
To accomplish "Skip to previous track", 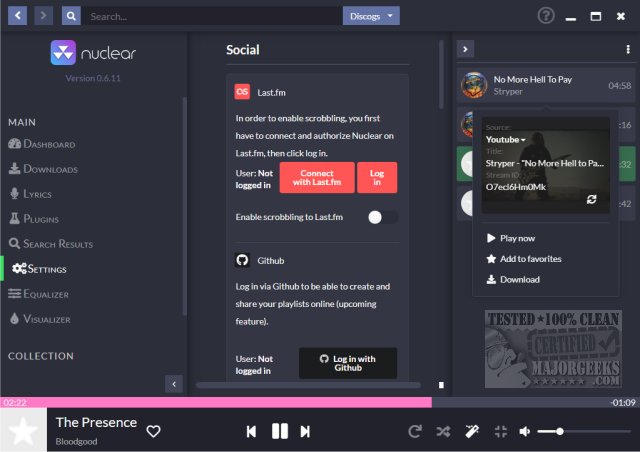I will pos(251,431).
